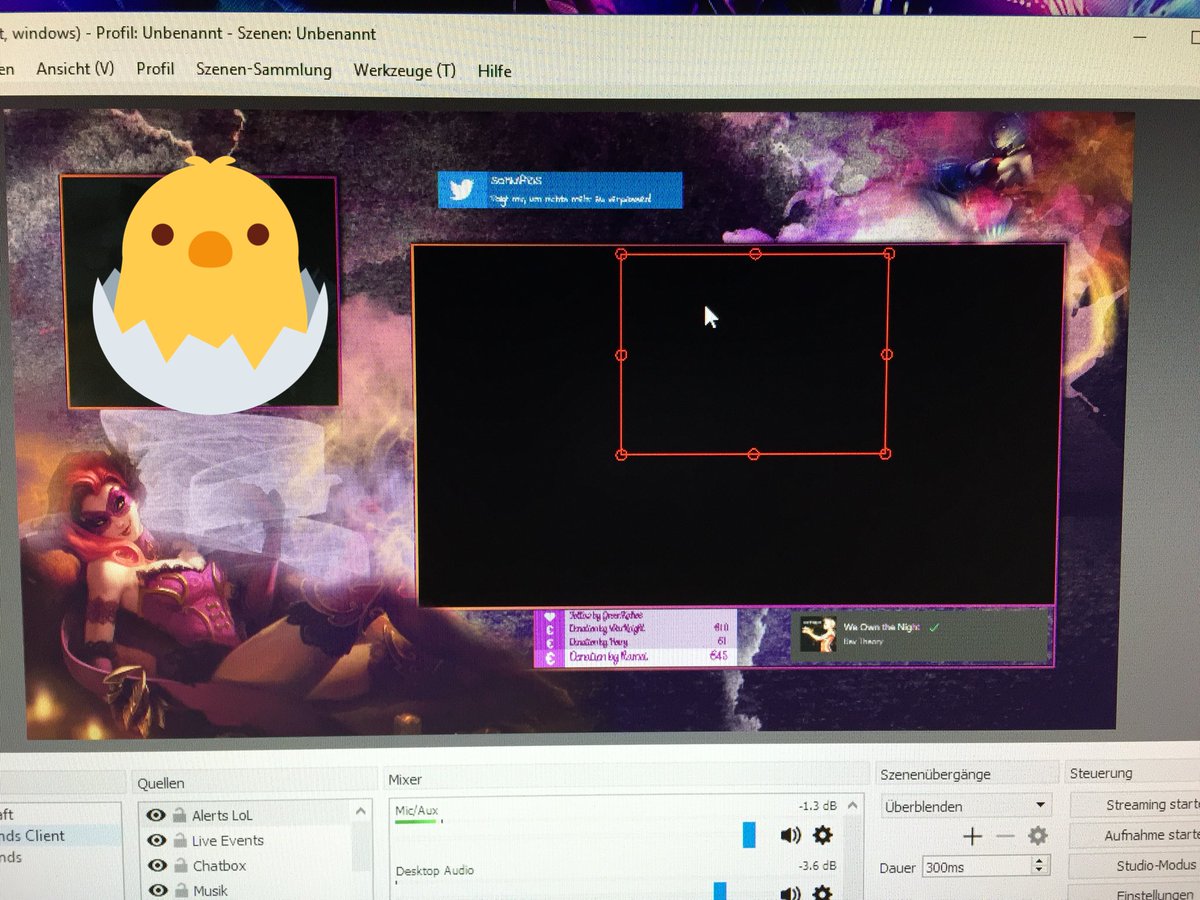Click the Mic/Aux volume slider handle

point(749,834)
